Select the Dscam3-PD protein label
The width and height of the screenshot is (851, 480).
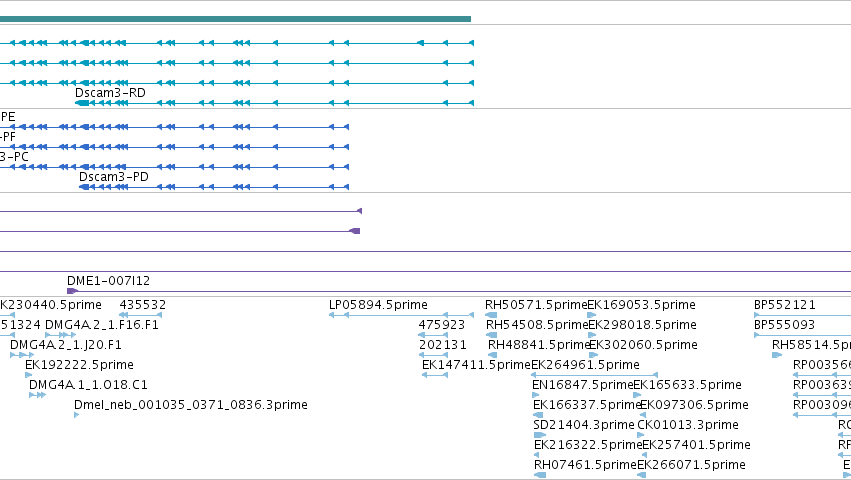coord(114,177)
